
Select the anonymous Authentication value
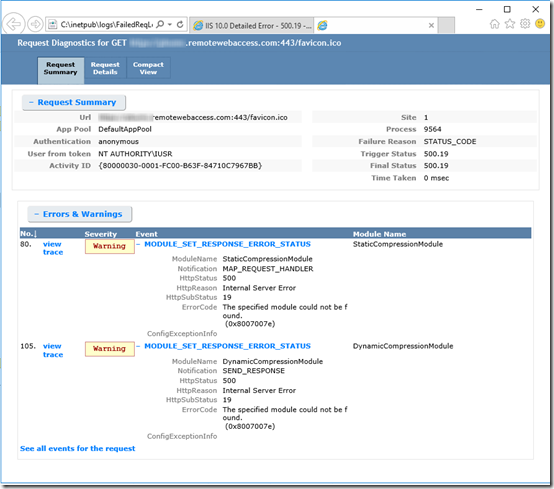pos(118,142)
